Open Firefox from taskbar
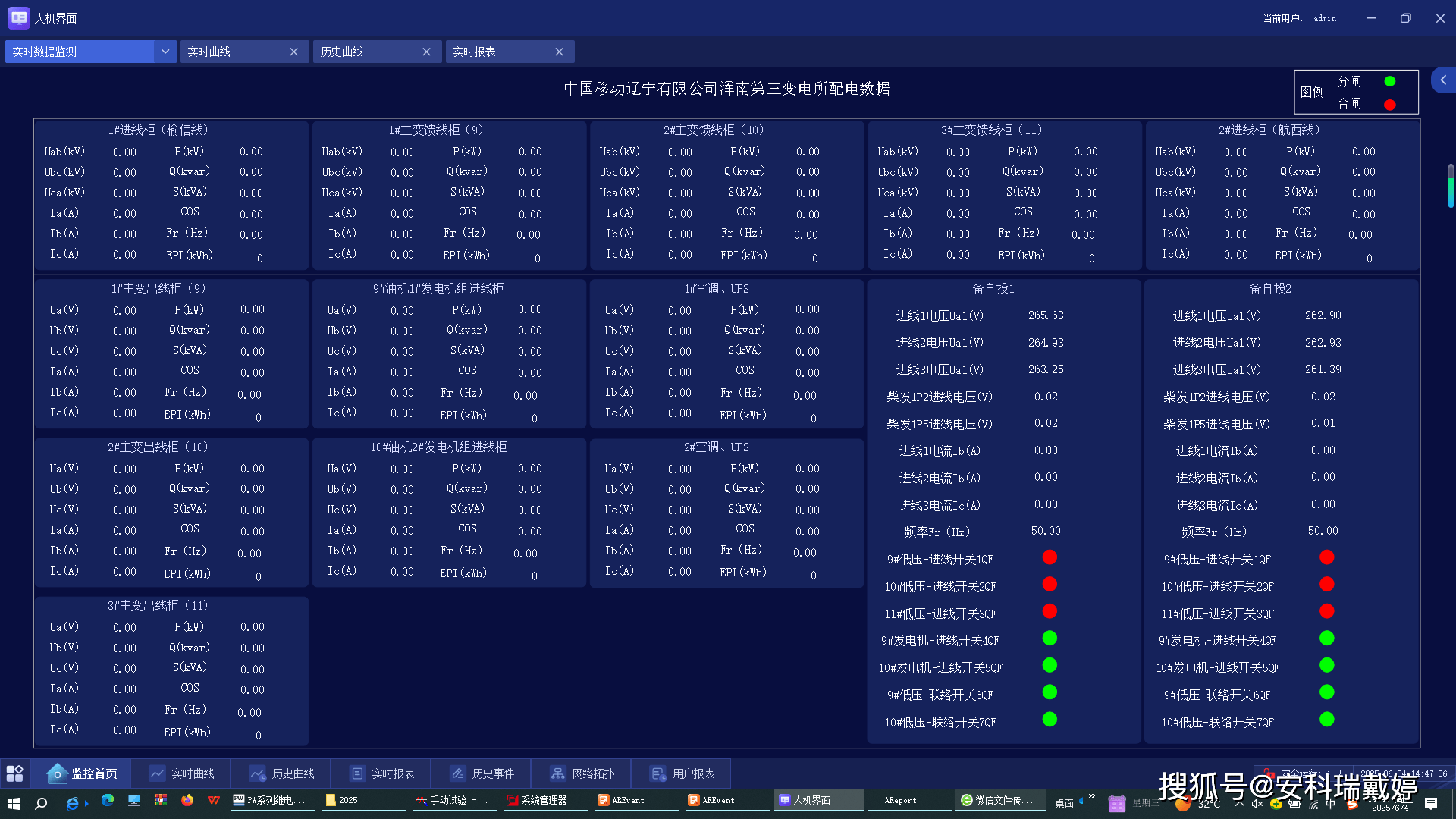The height and width of the screenshot is (819, 1456). click(187, 800)
